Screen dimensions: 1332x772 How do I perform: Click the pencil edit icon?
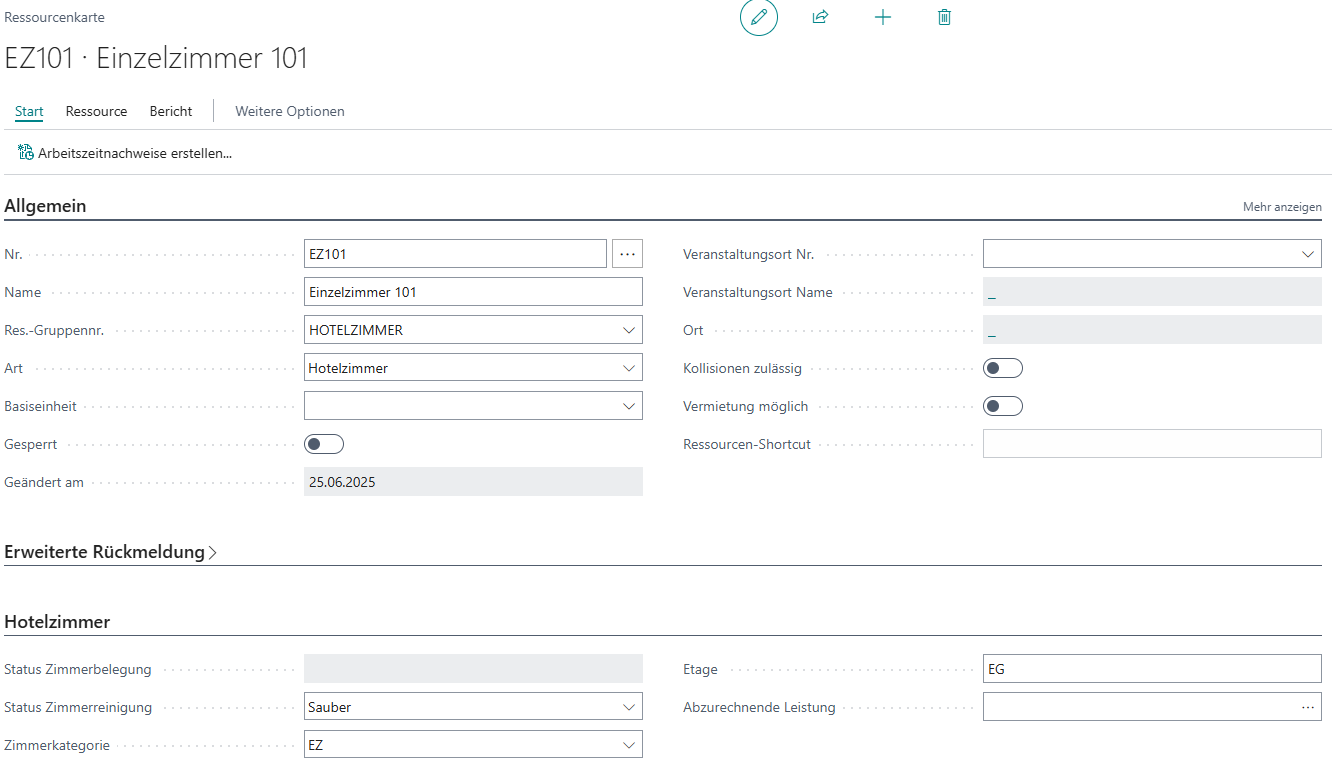[758, 18]
